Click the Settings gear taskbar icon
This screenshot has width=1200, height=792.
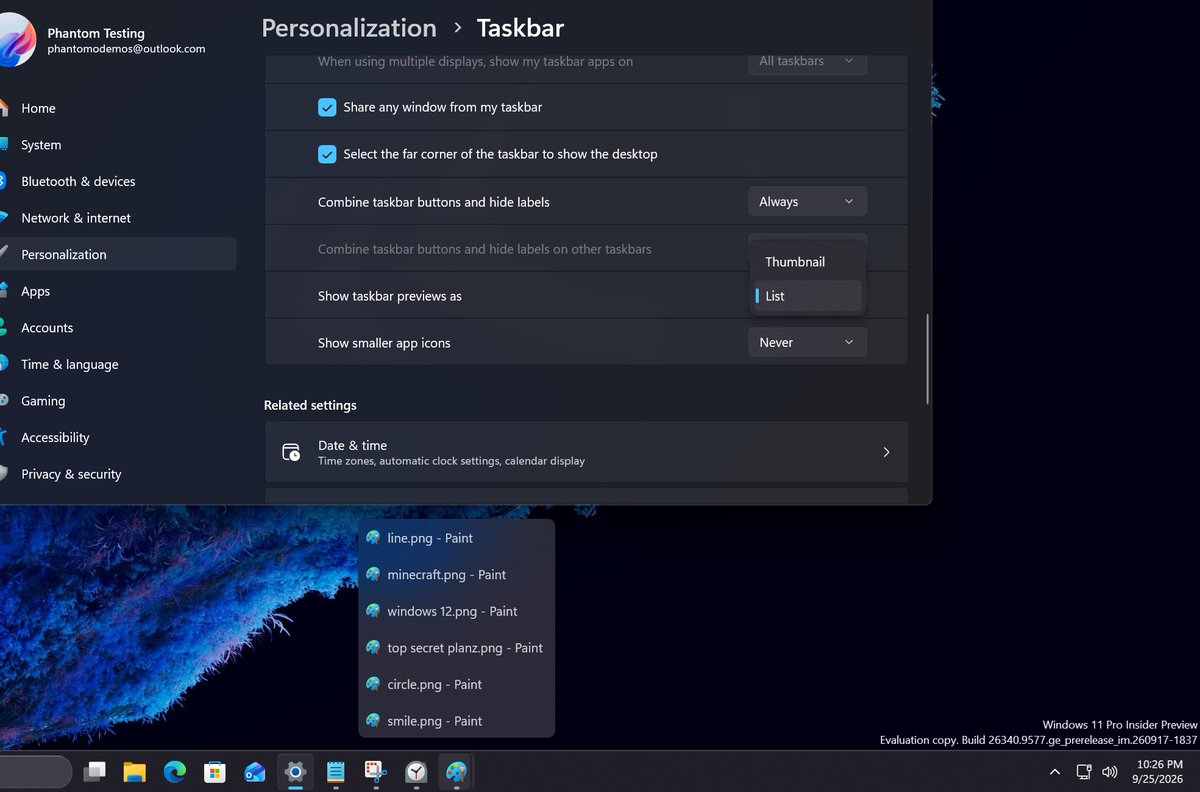click(295, 771)
